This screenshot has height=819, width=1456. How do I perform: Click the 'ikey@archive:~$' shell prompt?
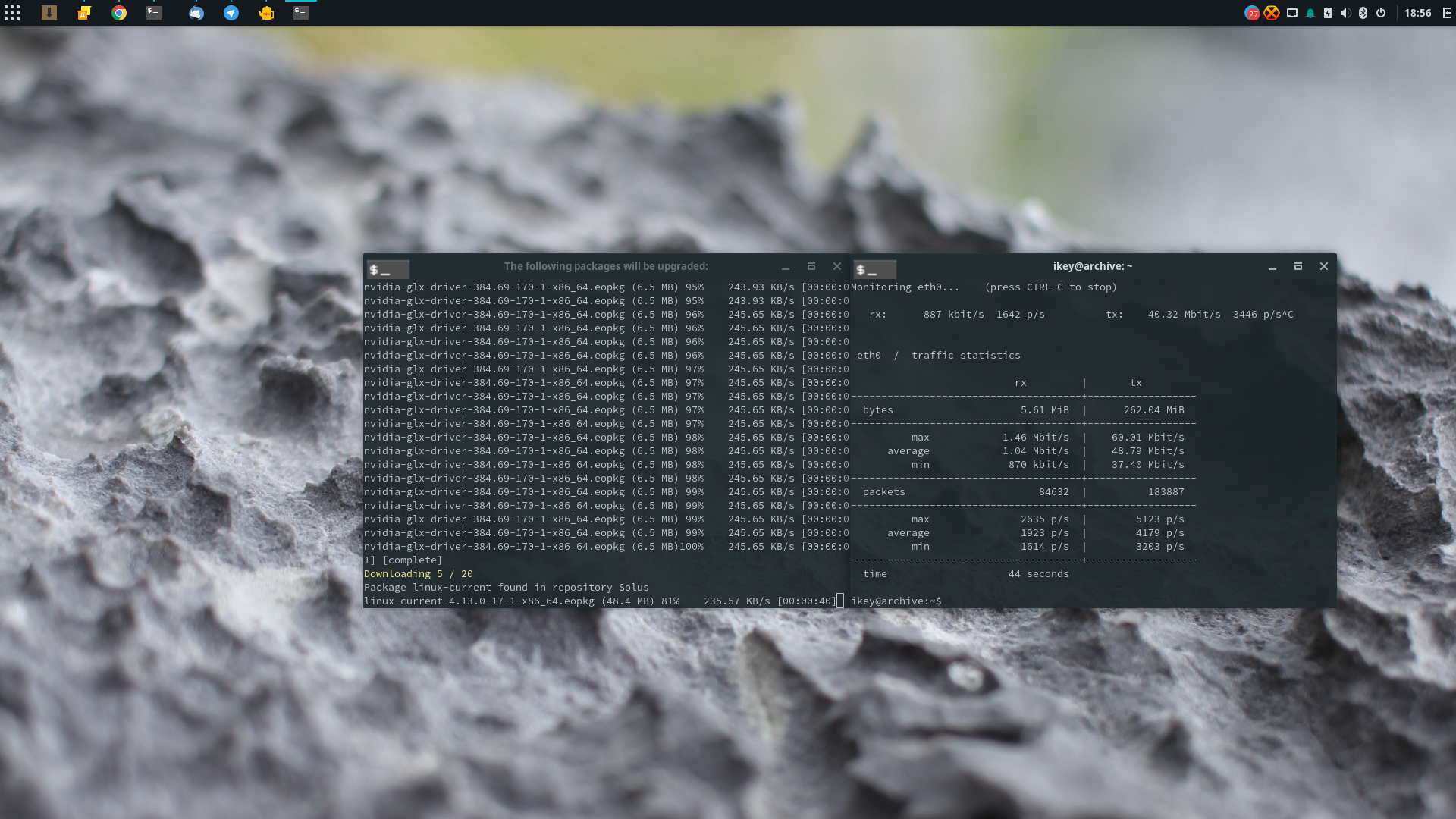(896, 601)
